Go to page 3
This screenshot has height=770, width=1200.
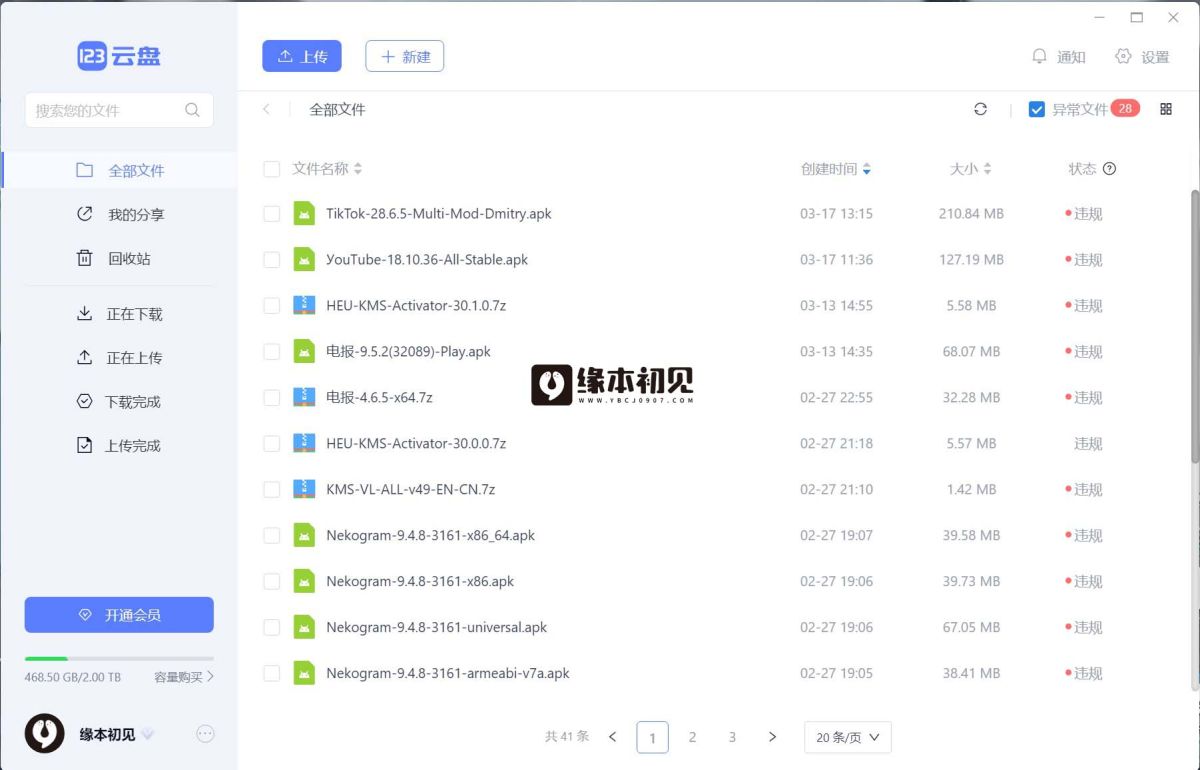[732, 737]
